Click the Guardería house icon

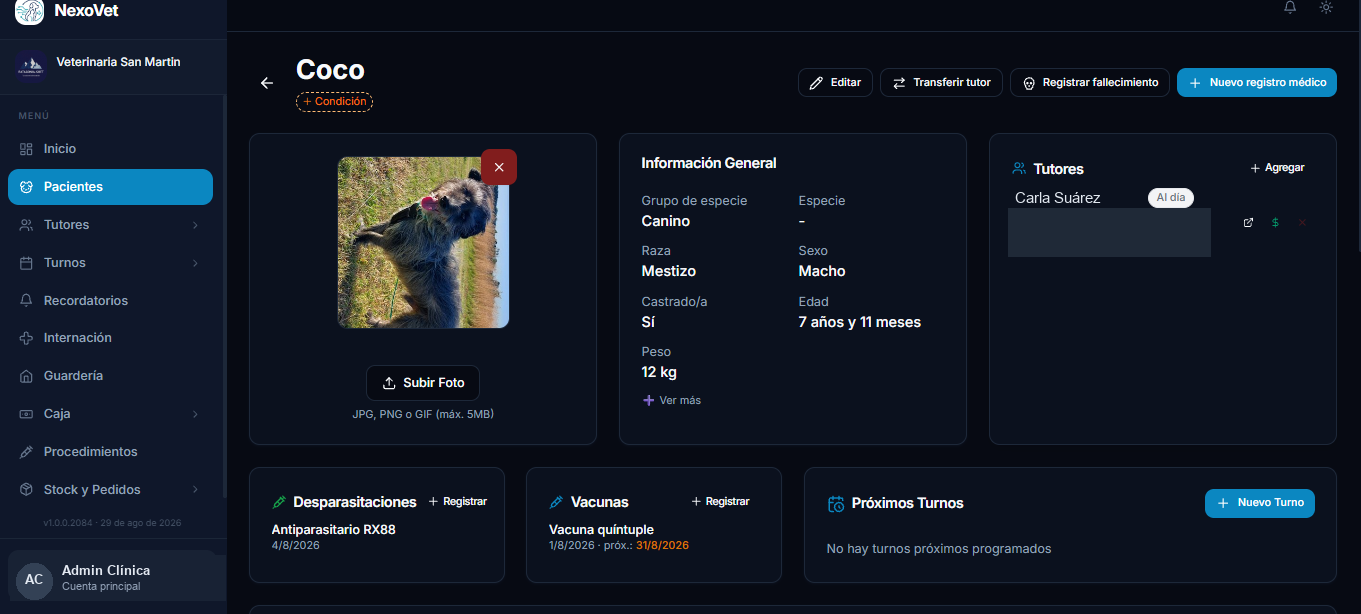(26, 376)
